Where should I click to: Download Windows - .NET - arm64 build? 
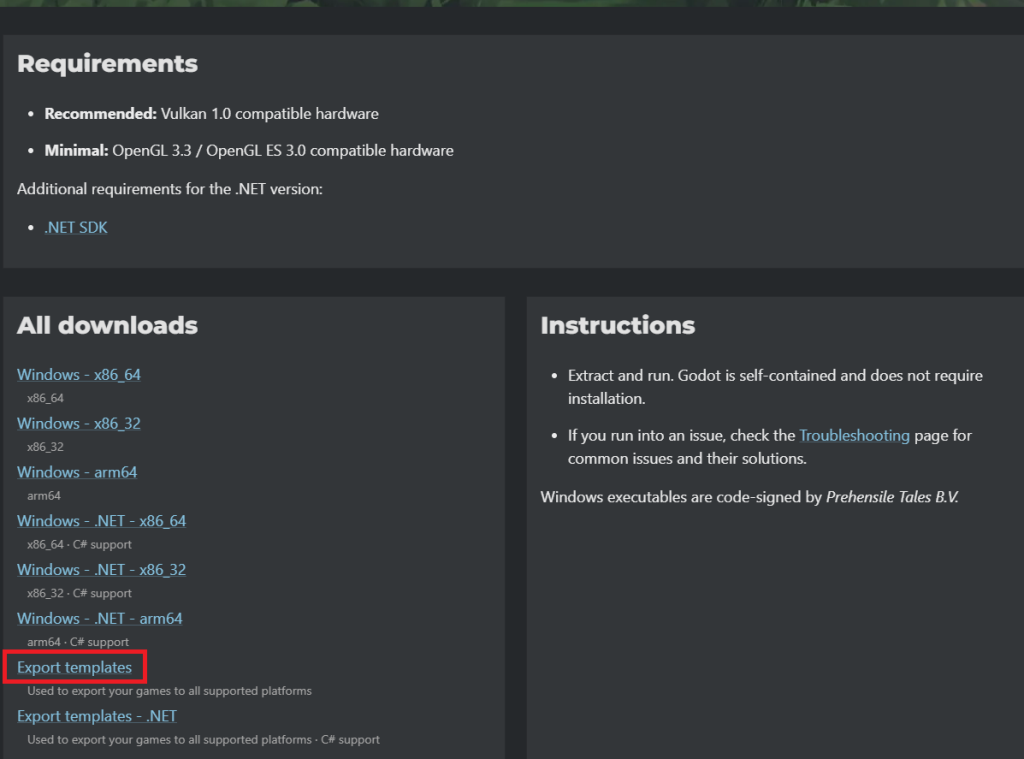[x=99, y=618]
